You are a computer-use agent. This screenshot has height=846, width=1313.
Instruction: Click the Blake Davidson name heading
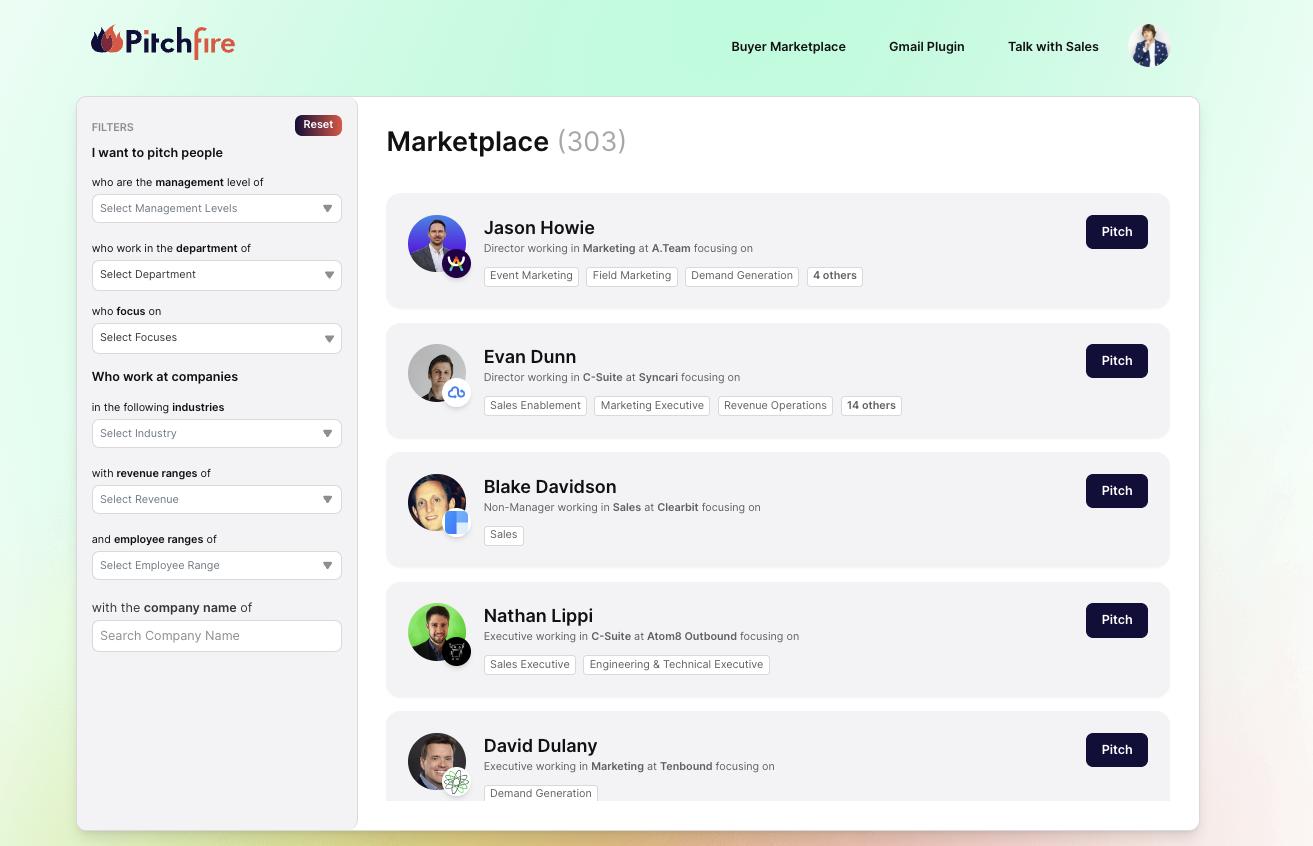550,487
